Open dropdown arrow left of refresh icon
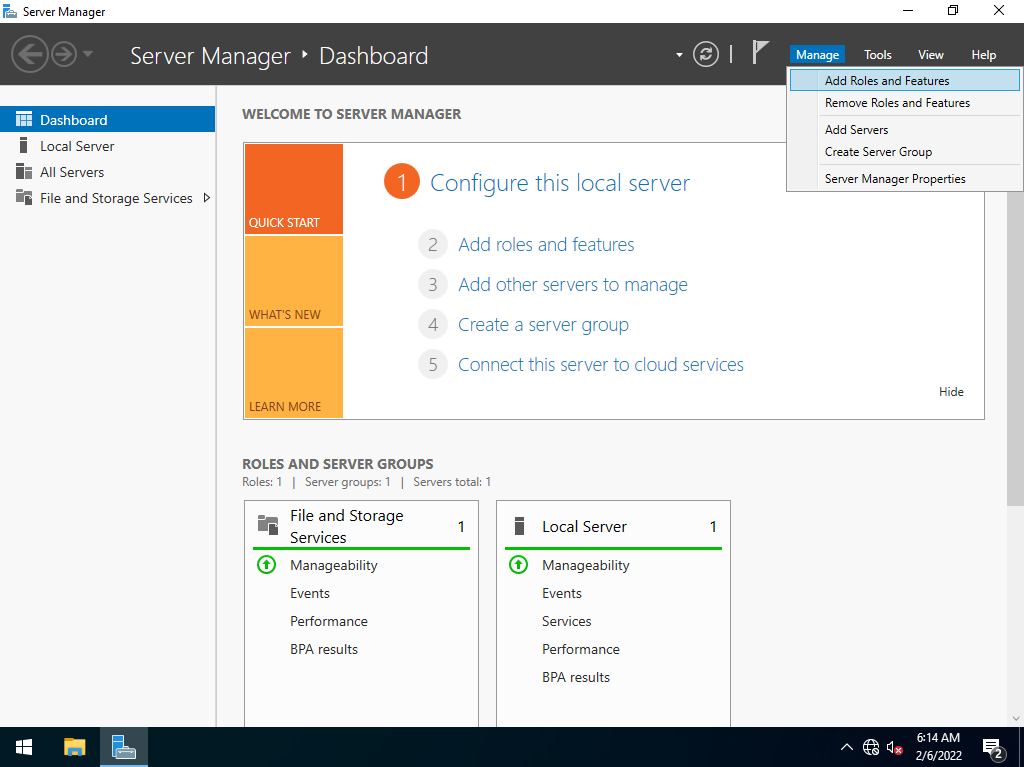Screen dimensions: 1024x767 click(x=679, y=55)
